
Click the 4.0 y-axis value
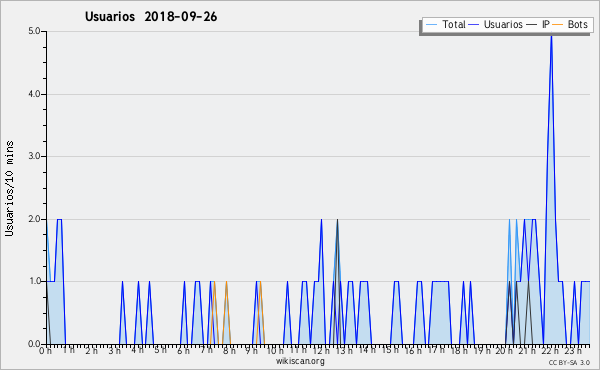point(34,94)
